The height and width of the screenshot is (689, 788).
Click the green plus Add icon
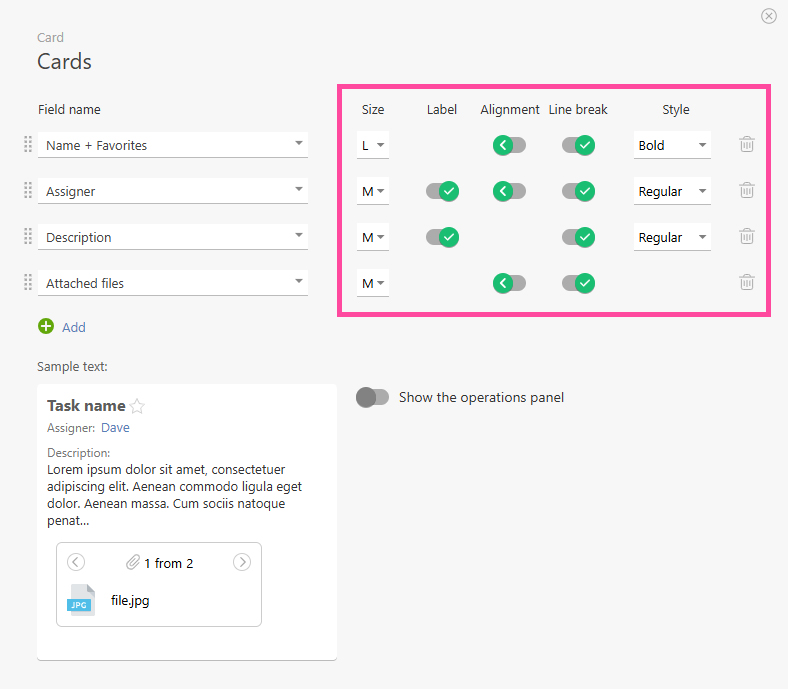(46, 326)
